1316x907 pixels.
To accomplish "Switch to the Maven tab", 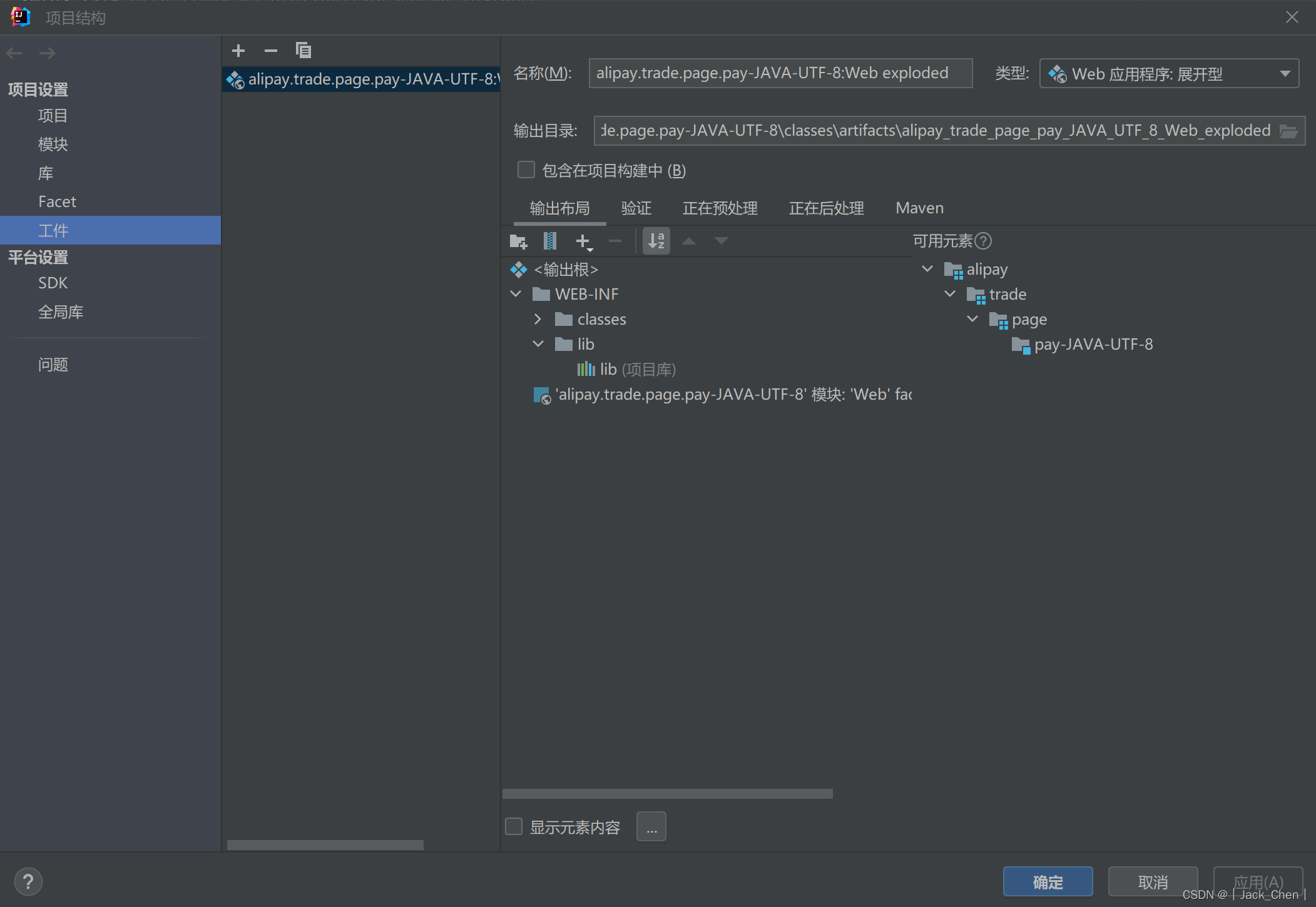I will [919, 208].
